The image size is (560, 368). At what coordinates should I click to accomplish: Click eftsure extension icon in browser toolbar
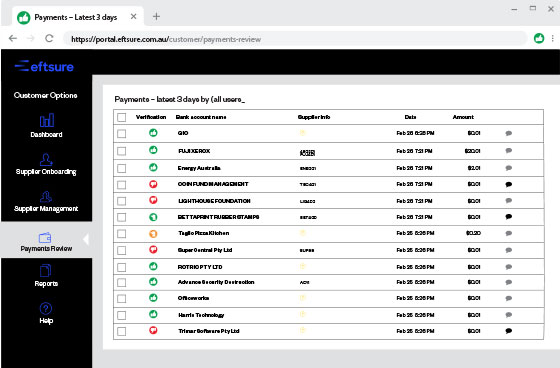(539, 38)
